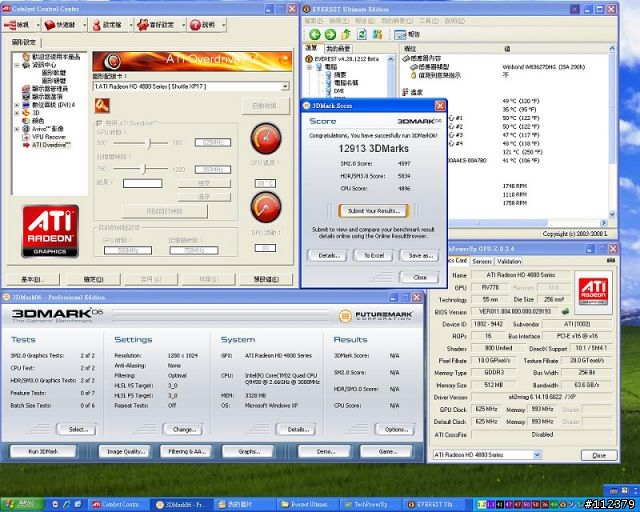Click EVEREST refresh icon
This screenshot has width=640, height=512.
pos(362,34)
